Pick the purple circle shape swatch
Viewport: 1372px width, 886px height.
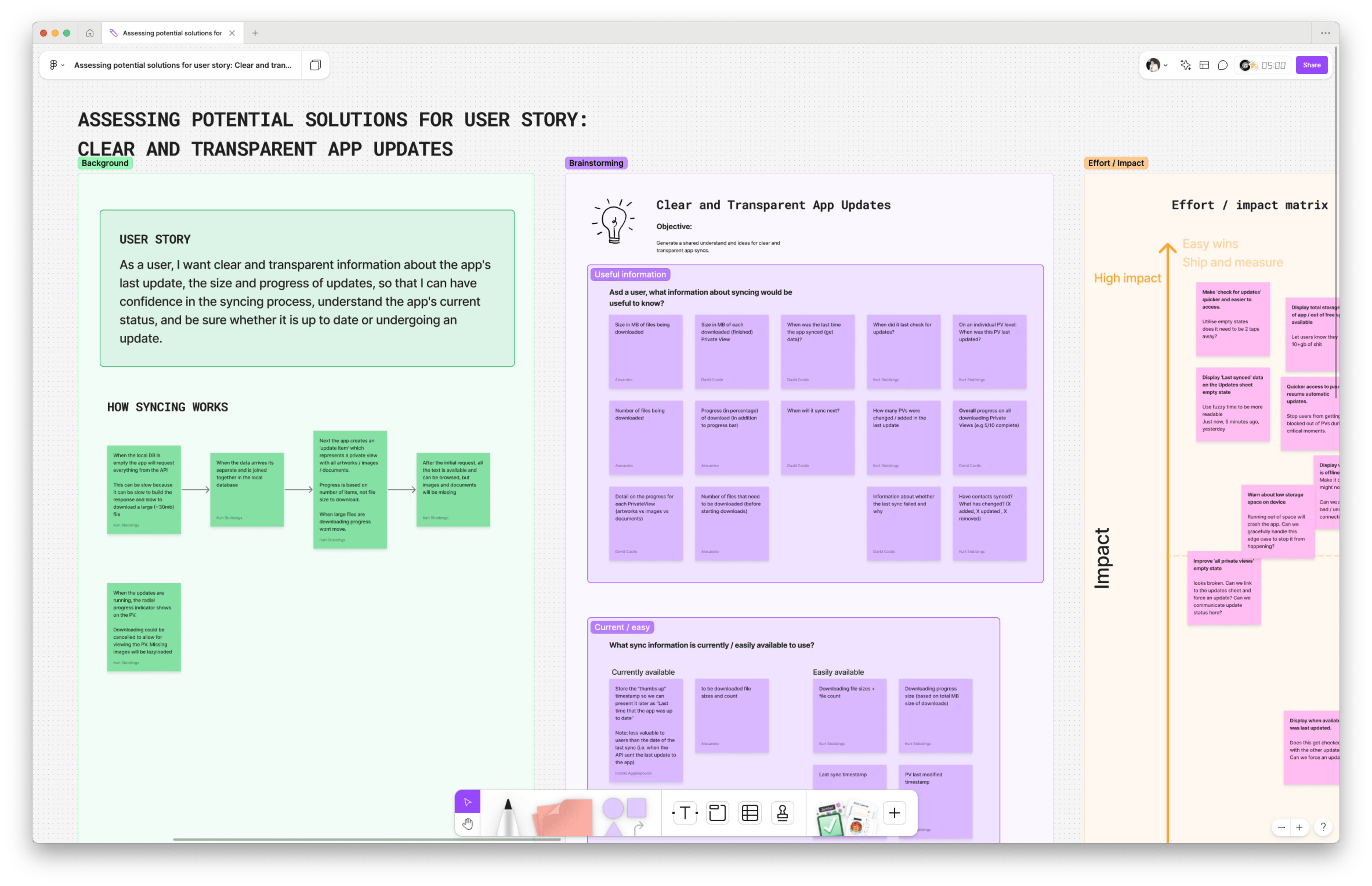coord(613,808)
